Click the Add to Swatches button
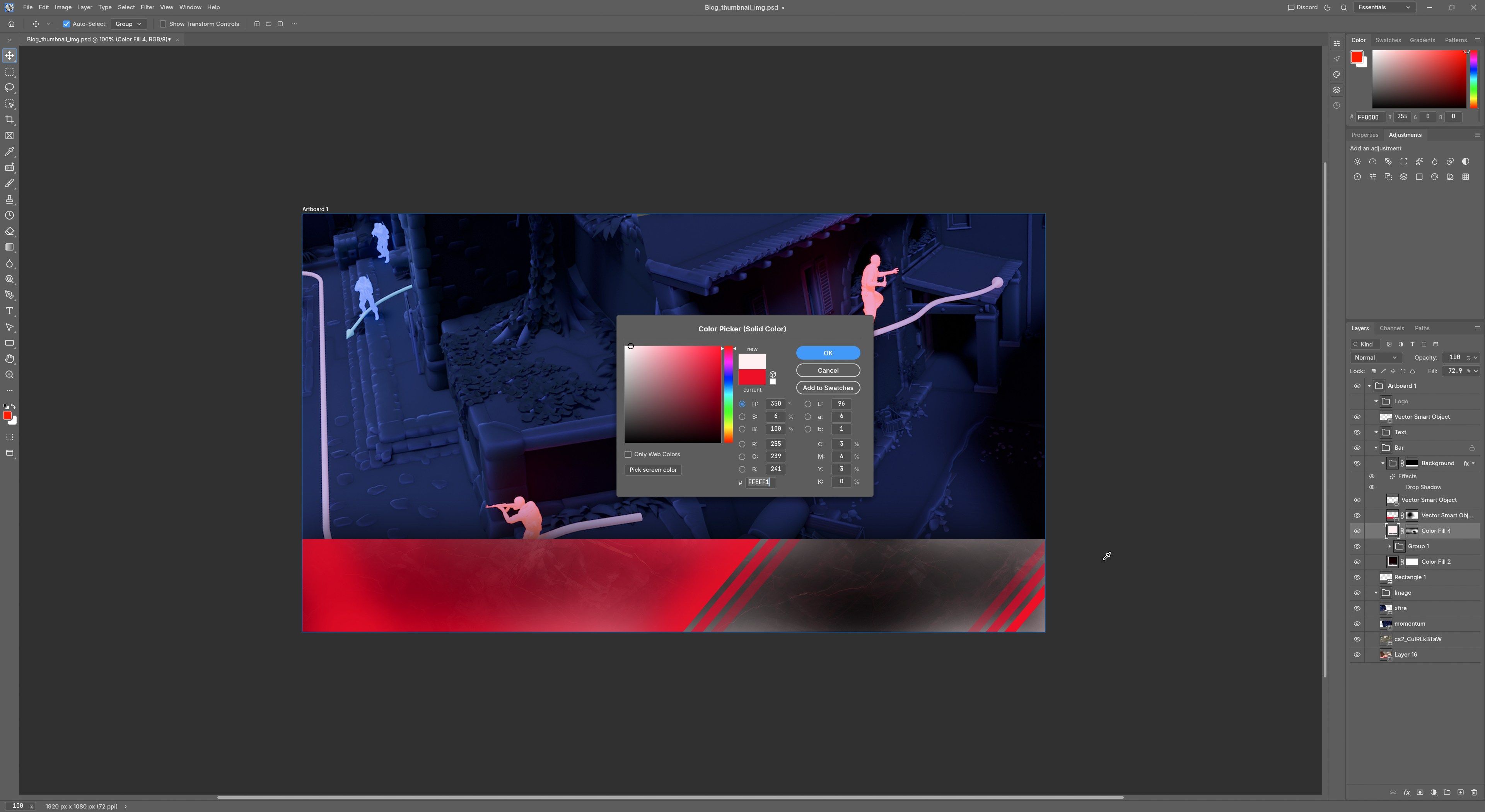This screenshot has width=1485, height=812. pyautogui.click(x=828, y=388)
